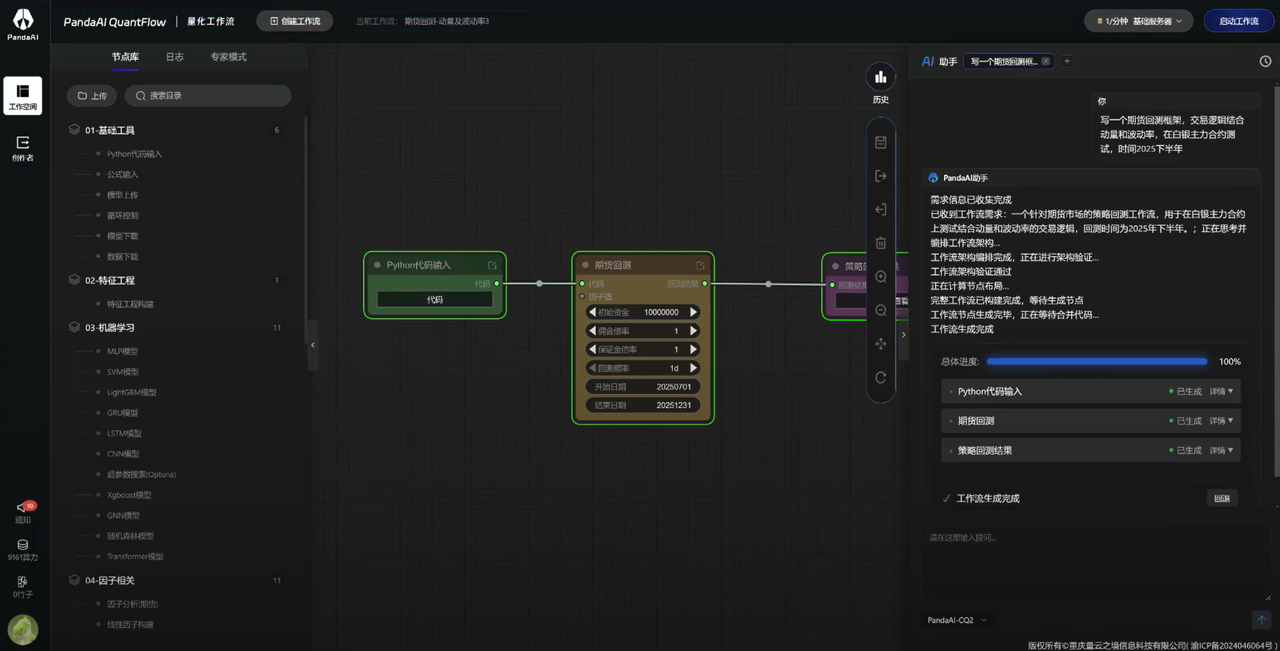Decrease 初始资金 with left arrow
1280x651 pixels.
(592, 312)
